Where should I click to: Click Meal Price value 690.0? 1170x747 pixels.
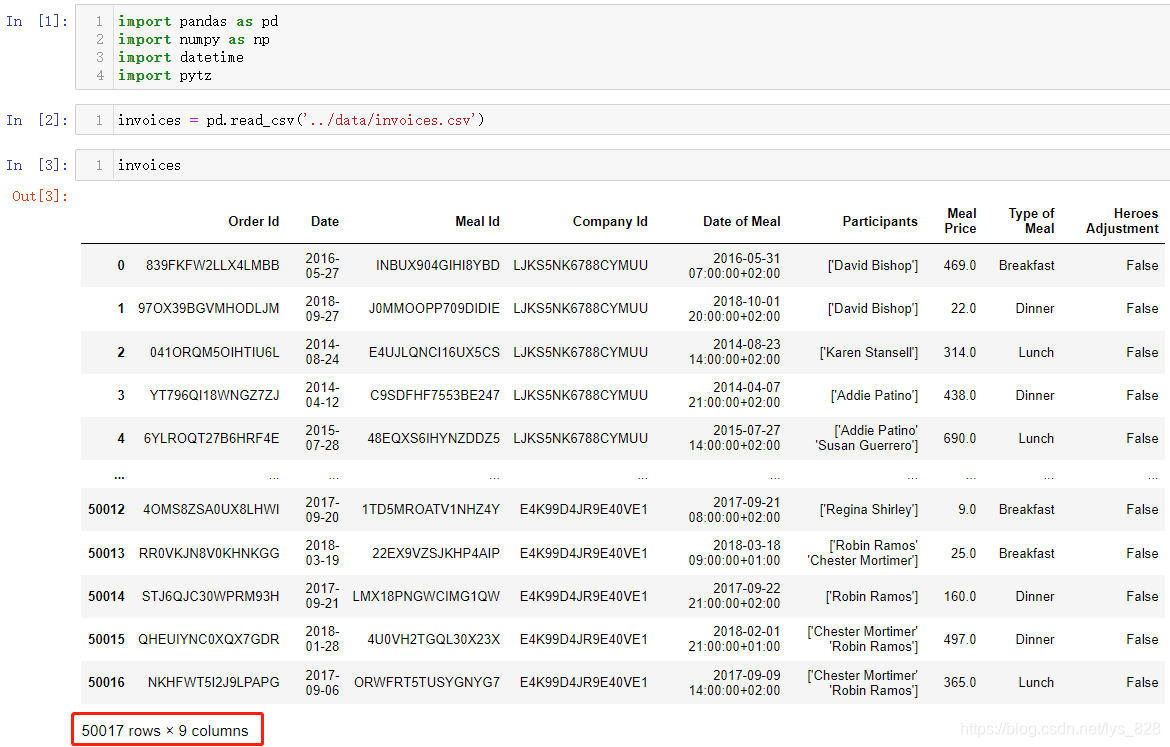(960, 439)
